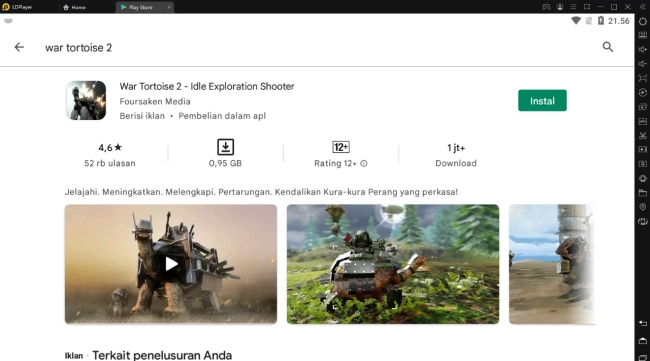Click the 4,6 star rating
The image size is (650, 361).
(110, 148)
